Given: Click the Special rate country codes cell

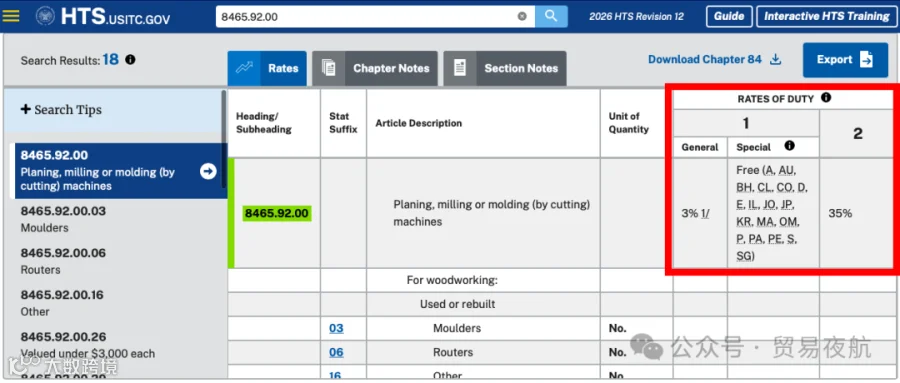Looking at the screenshot, I should [773, 213].
